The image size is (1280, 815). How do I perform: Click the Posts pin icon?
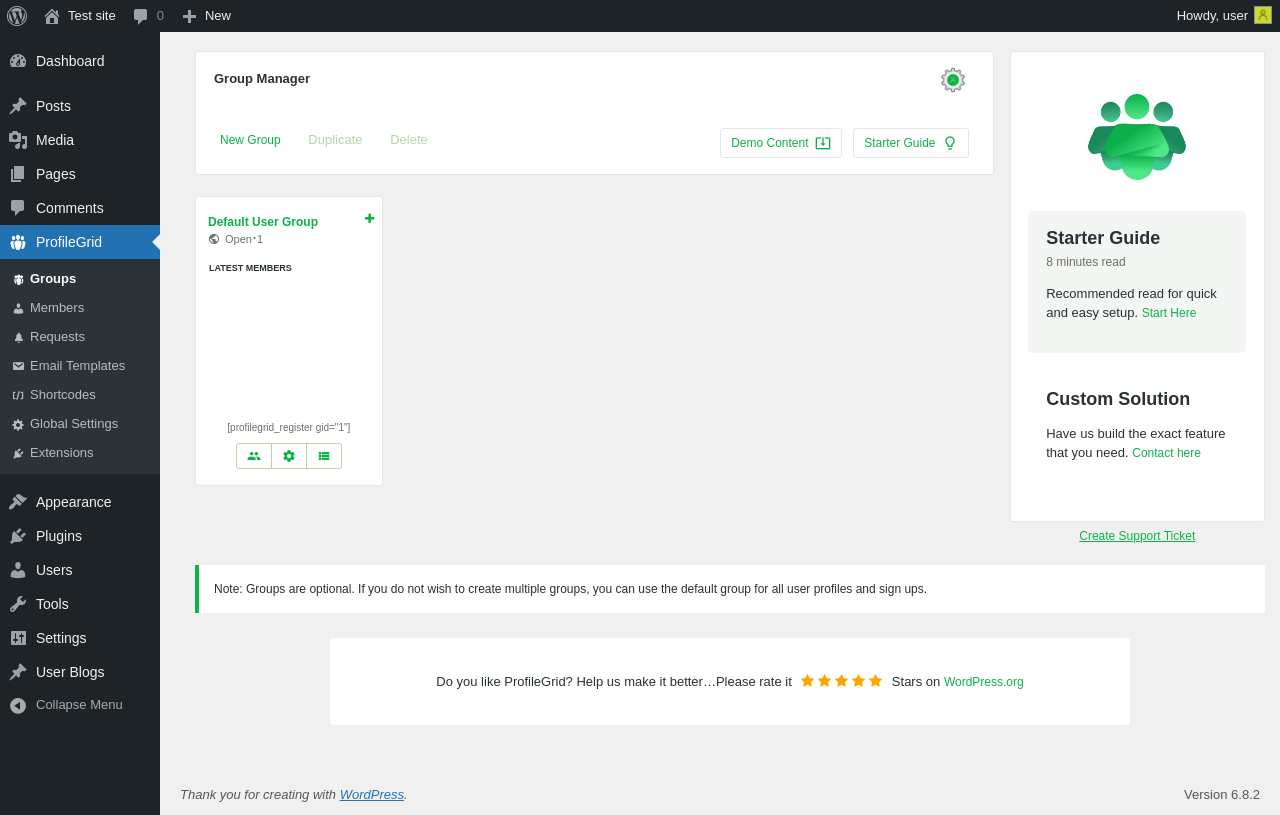click(x=18, y=106)
